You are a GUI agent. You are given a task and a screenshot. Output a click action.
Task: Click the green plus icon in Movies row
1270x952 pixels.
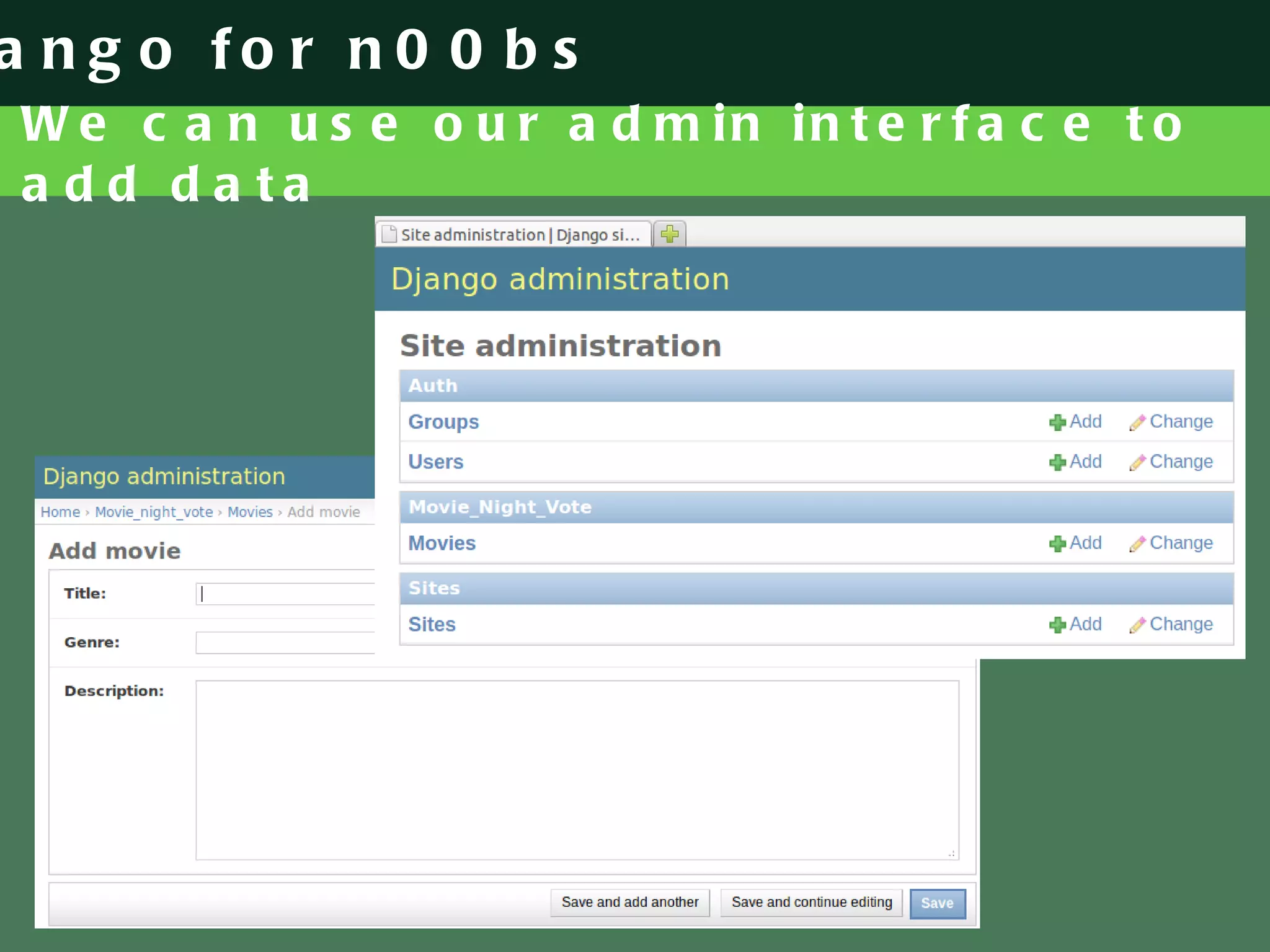[1057, 544]
